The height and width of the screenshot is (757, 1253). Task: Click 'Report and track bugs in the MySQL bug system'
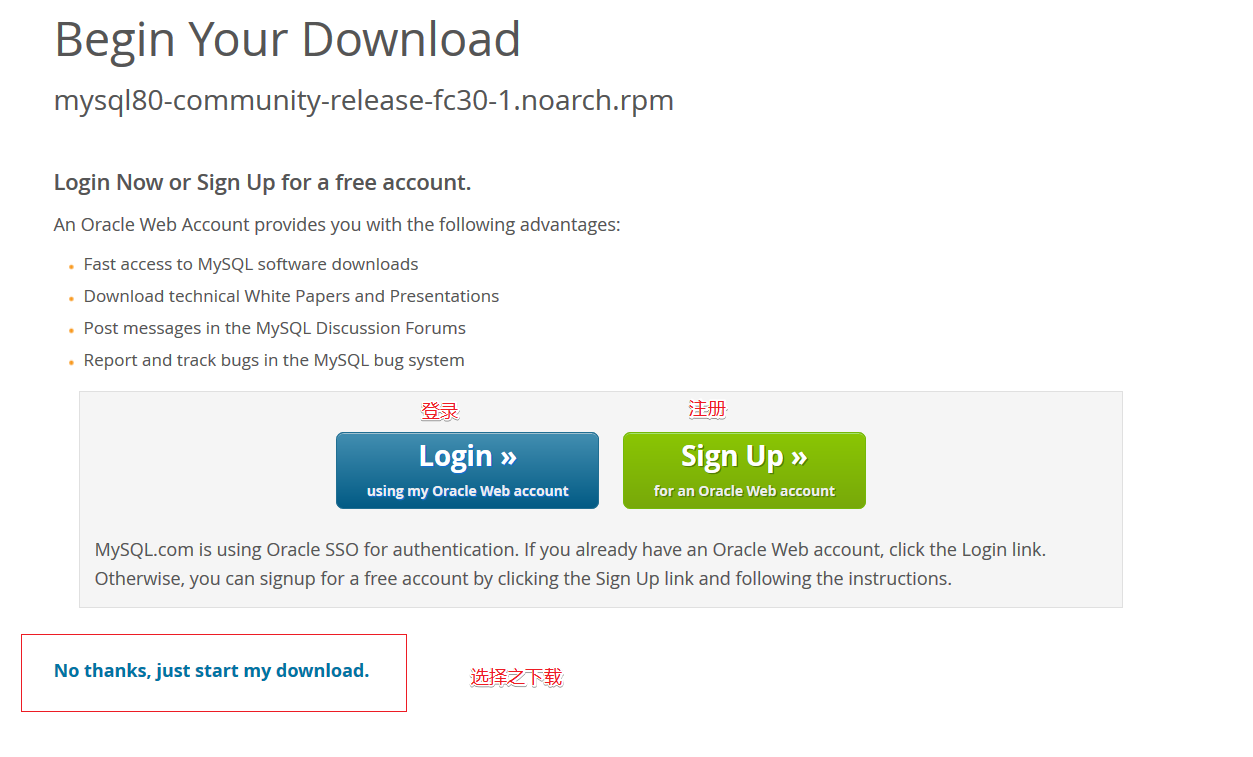pos(274,361)
